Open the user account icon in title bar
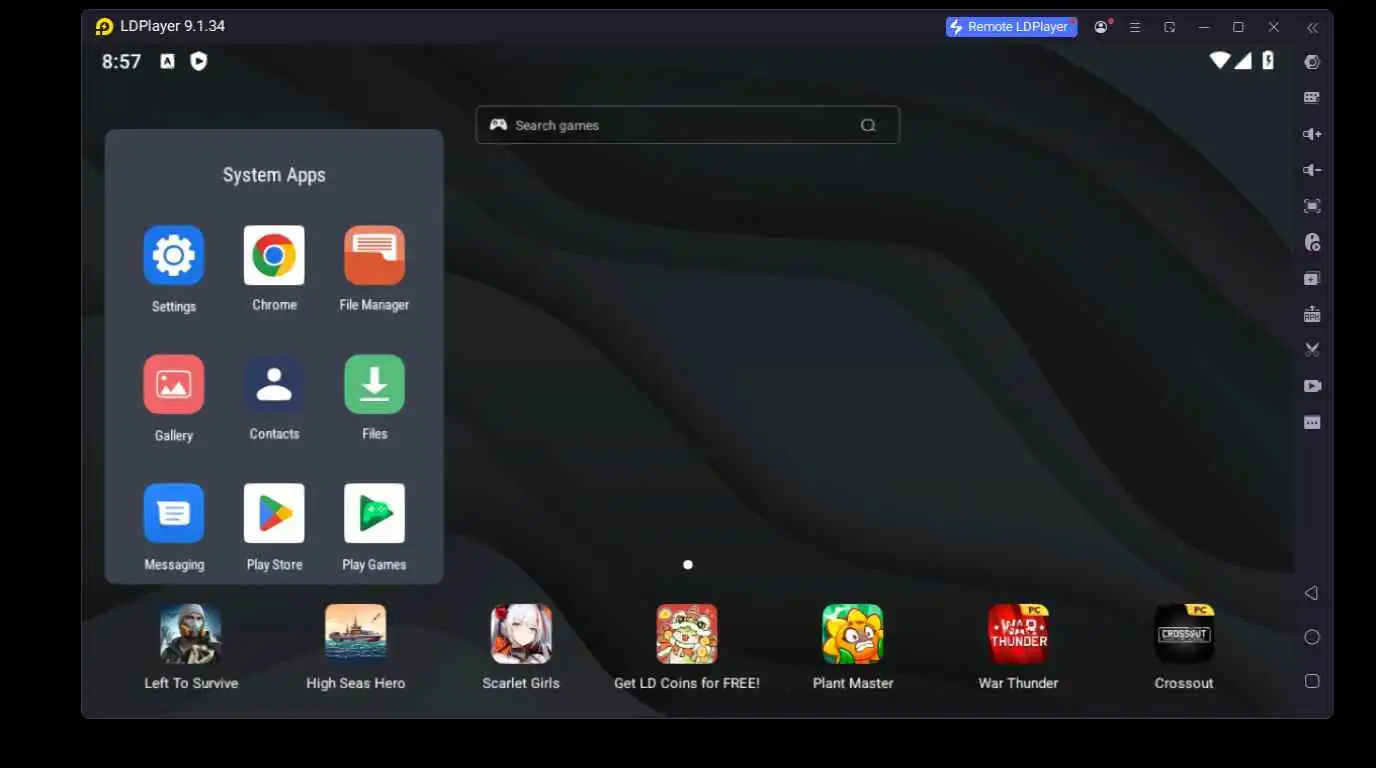Viewport: 1376px width, 768px height. point(1102,27)
